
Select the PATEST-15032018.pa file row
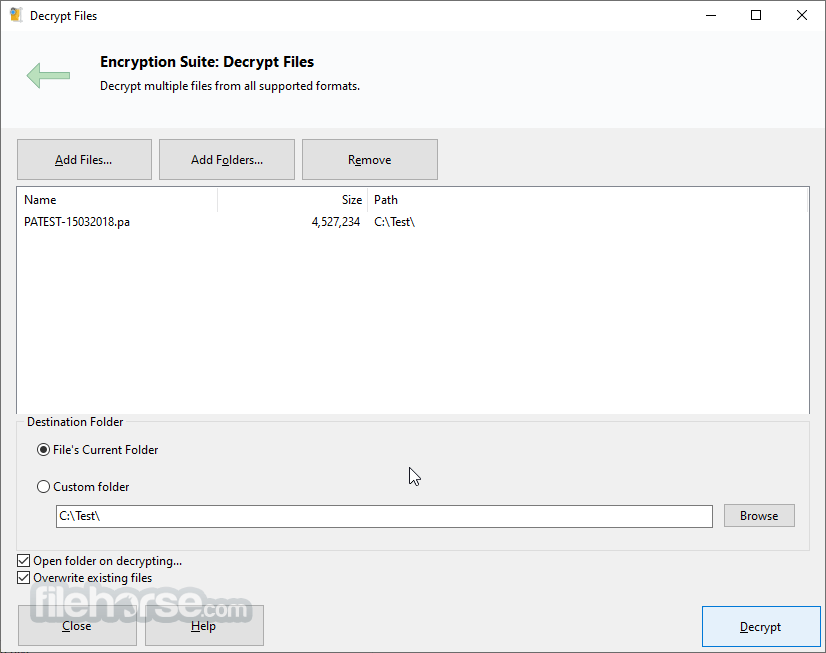[412, 222]
